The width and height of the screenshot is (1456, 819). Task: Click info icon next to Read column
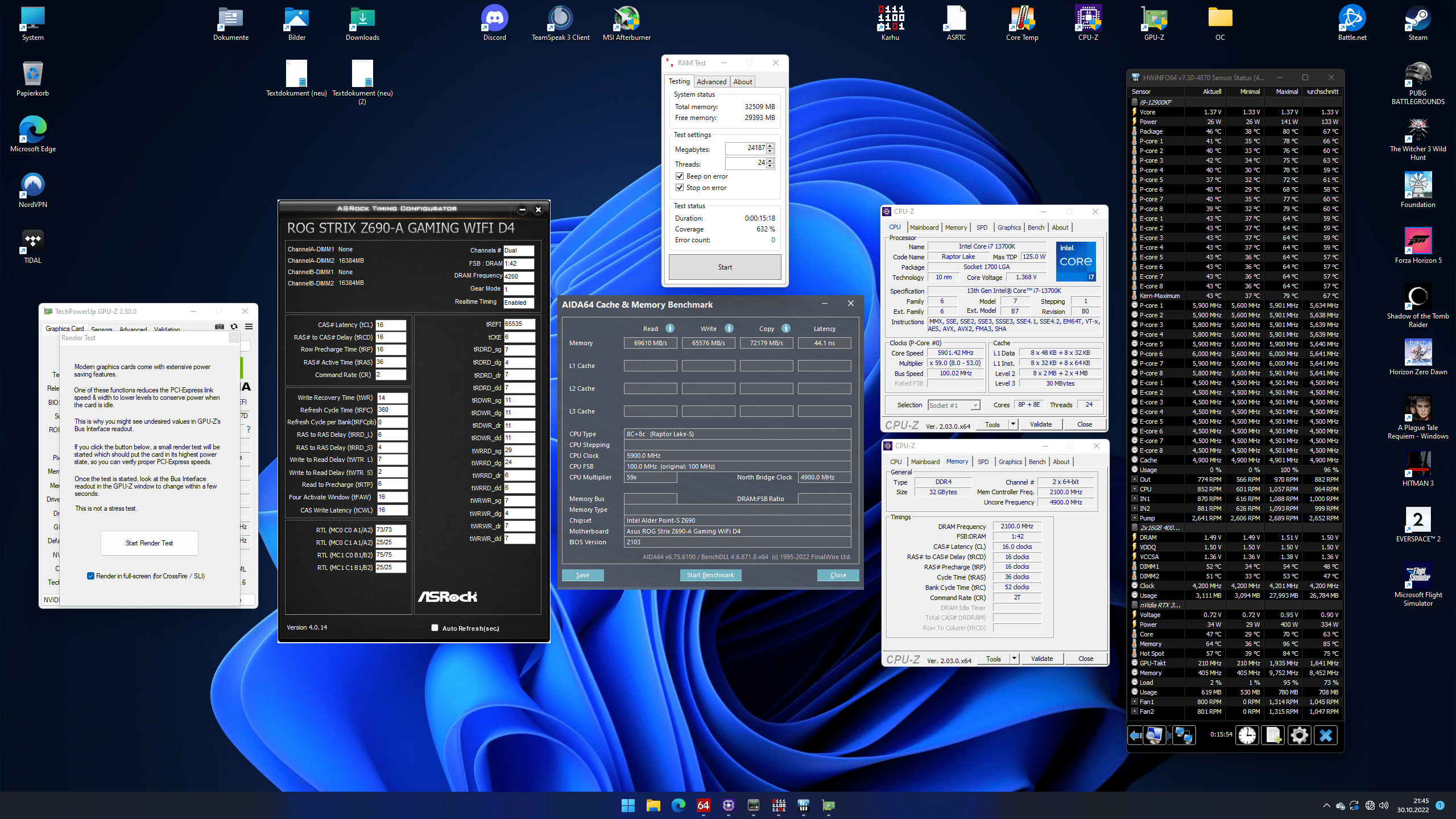(670, 328)
